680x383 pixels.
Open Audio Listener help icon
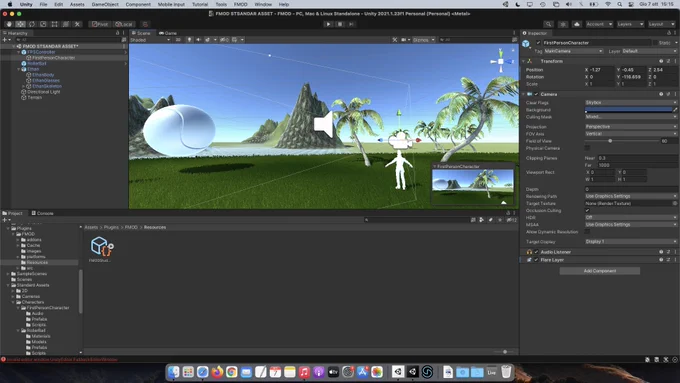(x=661, y=252)
